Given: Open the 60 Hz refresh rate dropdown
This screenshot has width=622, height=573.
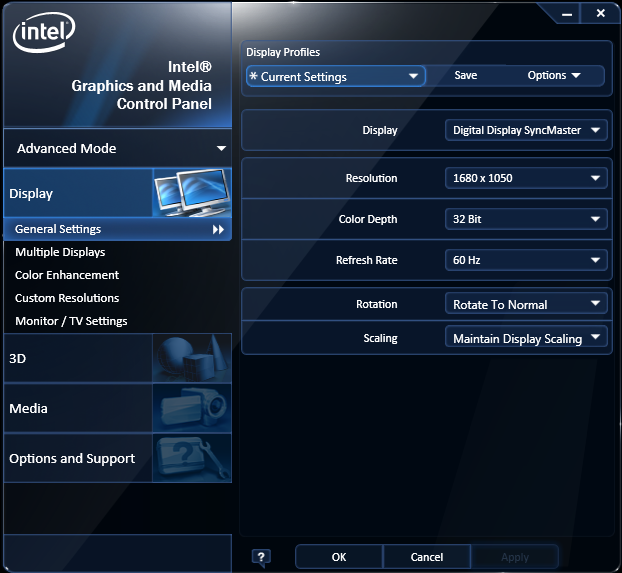Looking at the screenshot, I should [x=526, y=260].
